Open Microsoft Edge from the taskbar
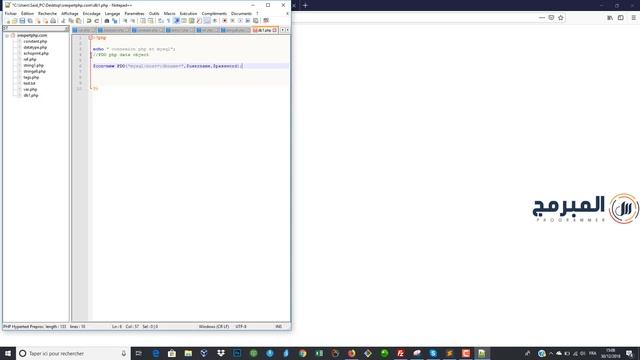Screen dimensions: 640x360 pyautogui.click(x=156, y=353)
